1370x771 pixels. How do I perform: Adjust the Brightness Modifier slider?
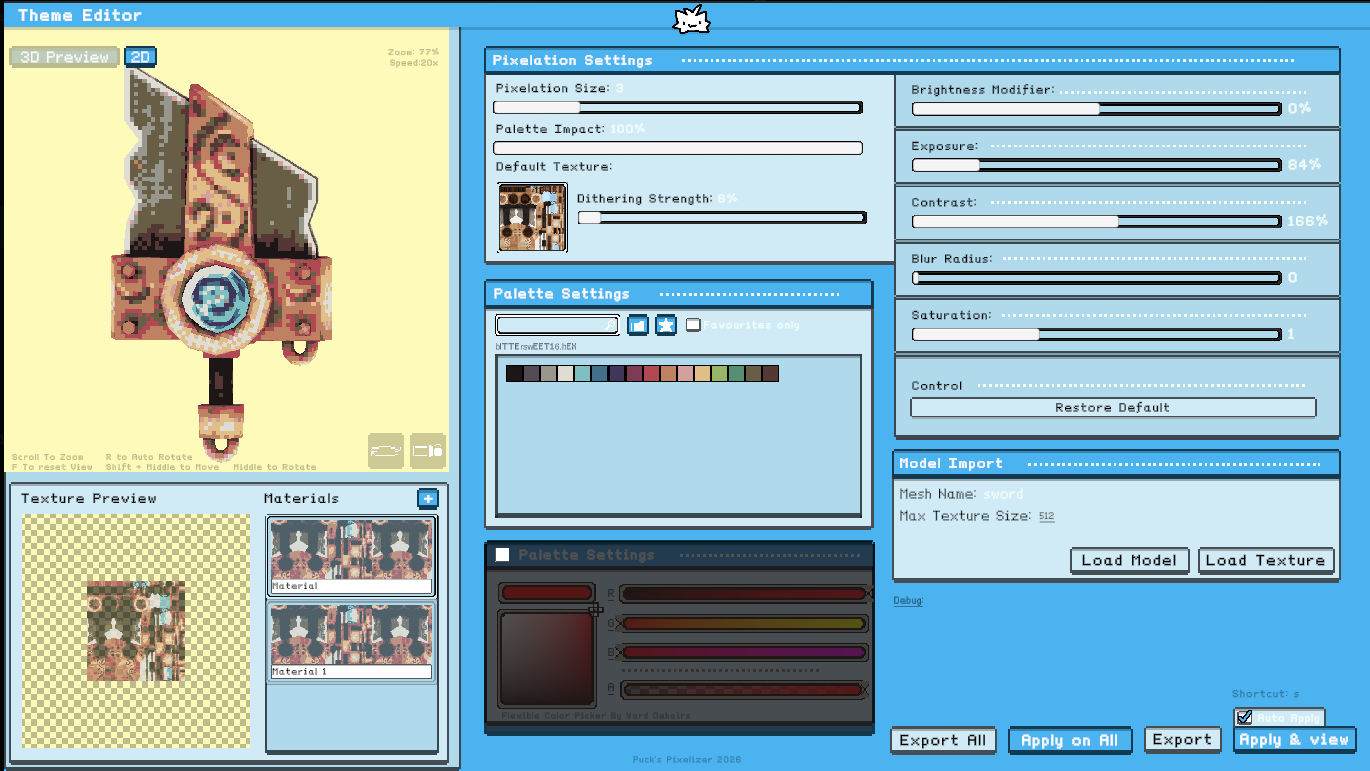pos(1096,108)
